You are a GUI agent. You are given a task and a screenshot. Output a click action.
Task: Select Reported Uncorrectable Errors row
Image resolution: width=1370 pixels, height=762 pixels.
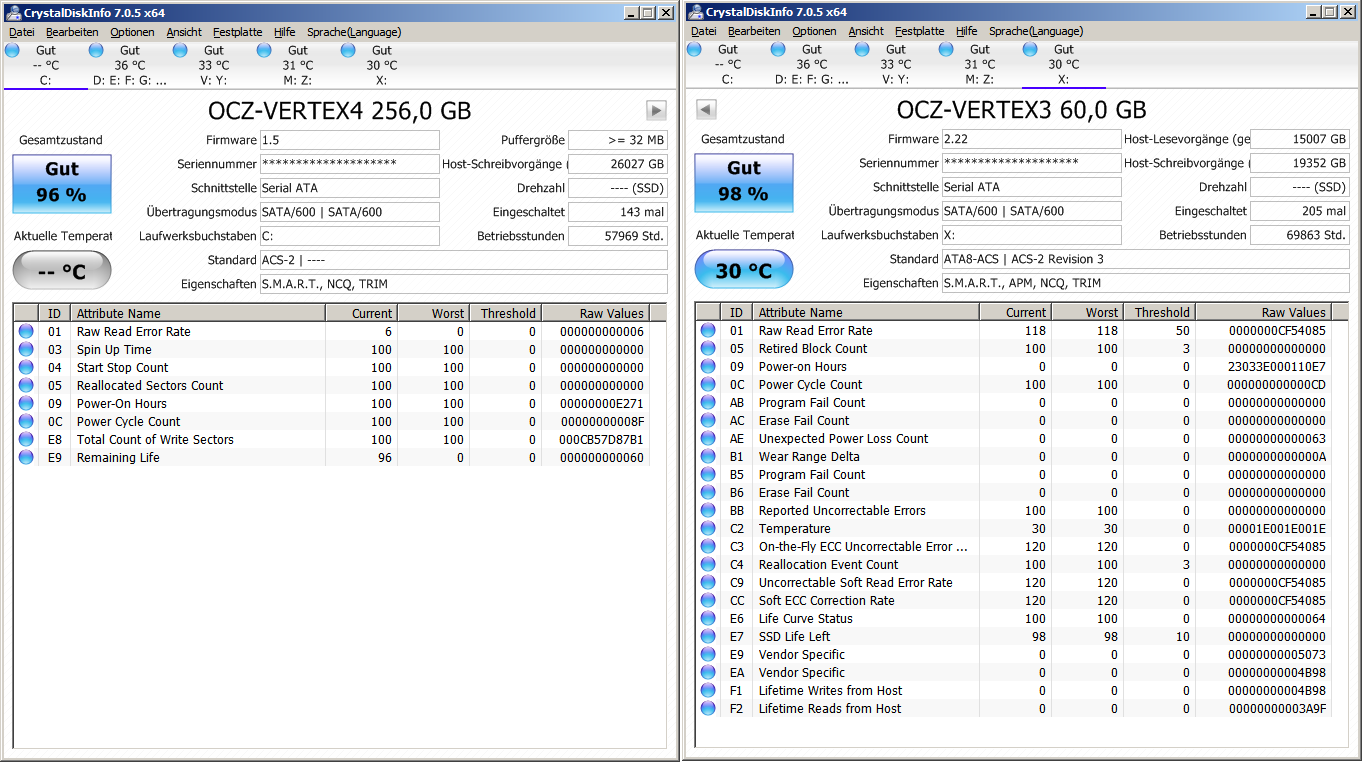[1014, 510]
